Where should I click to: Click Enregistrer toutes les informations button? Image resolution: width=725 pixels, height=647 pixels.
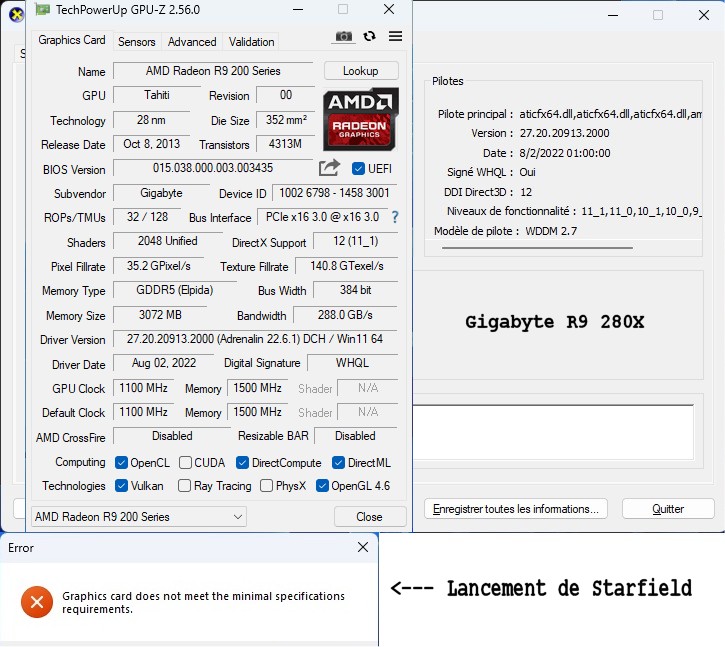click(x=516, y=509)
